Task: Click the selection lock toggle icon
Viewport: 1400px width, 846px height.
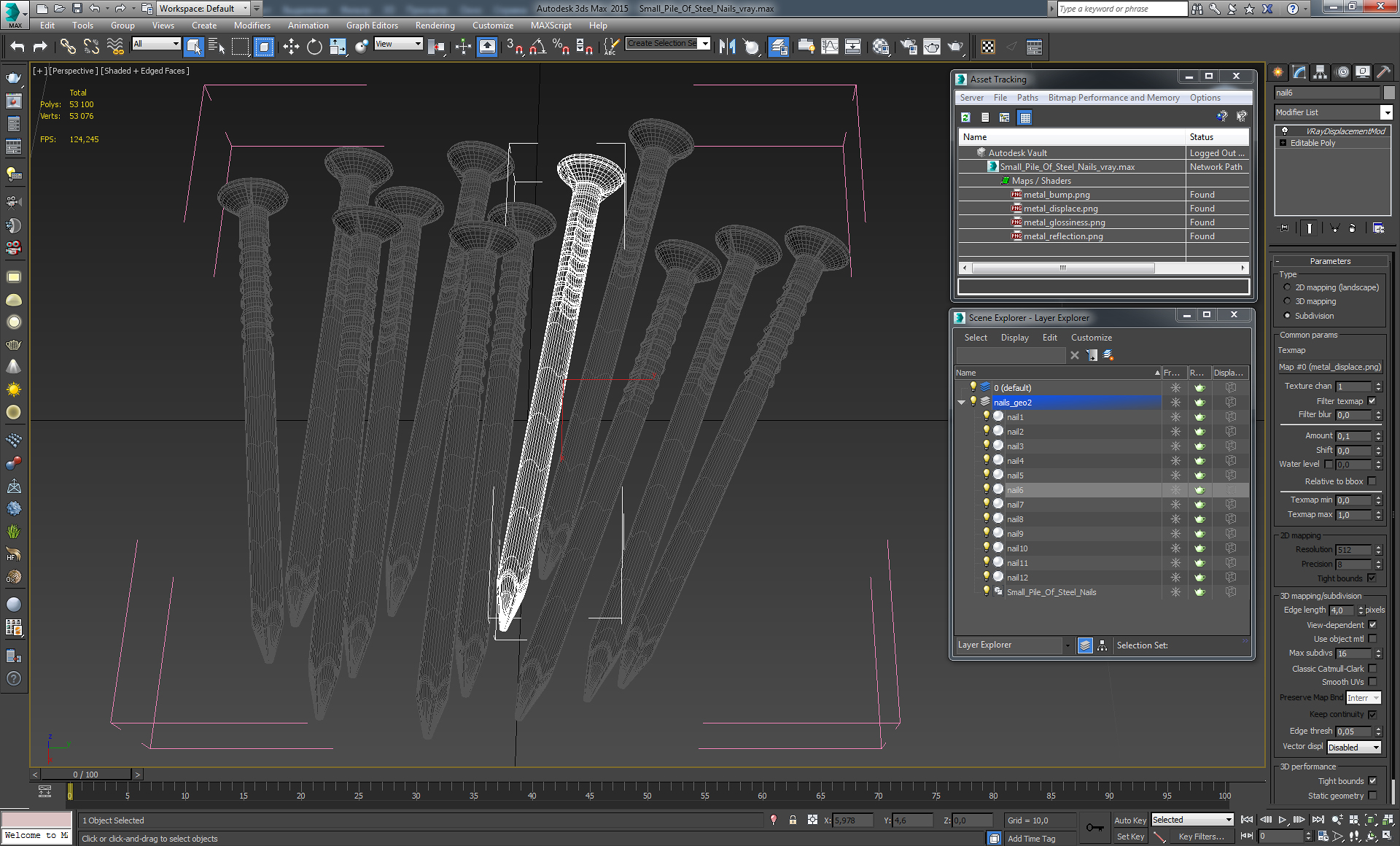Action: click(x=793, y=820)
